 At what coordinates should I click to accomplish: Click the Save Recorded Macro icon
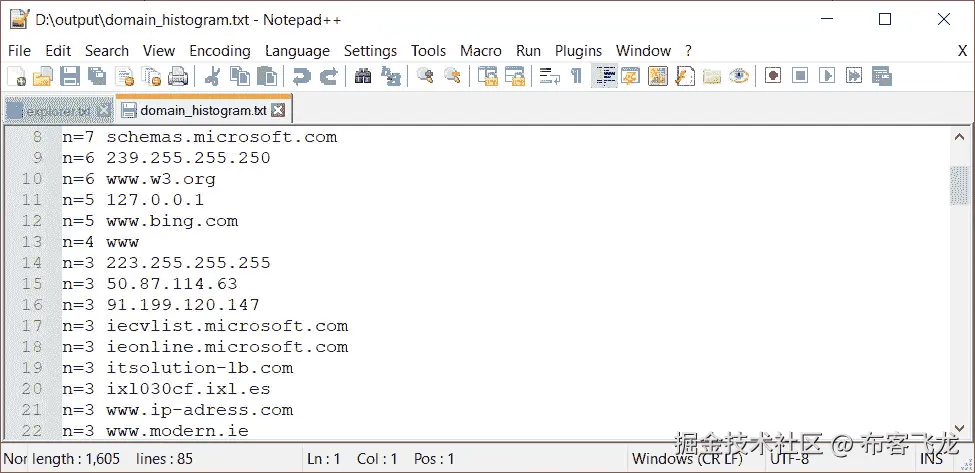[882, 76]
